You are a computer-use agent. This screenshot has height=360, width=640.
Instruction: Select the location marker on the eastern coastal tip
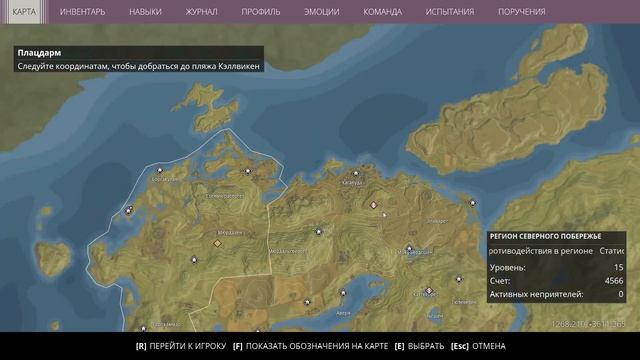point(472,202)
